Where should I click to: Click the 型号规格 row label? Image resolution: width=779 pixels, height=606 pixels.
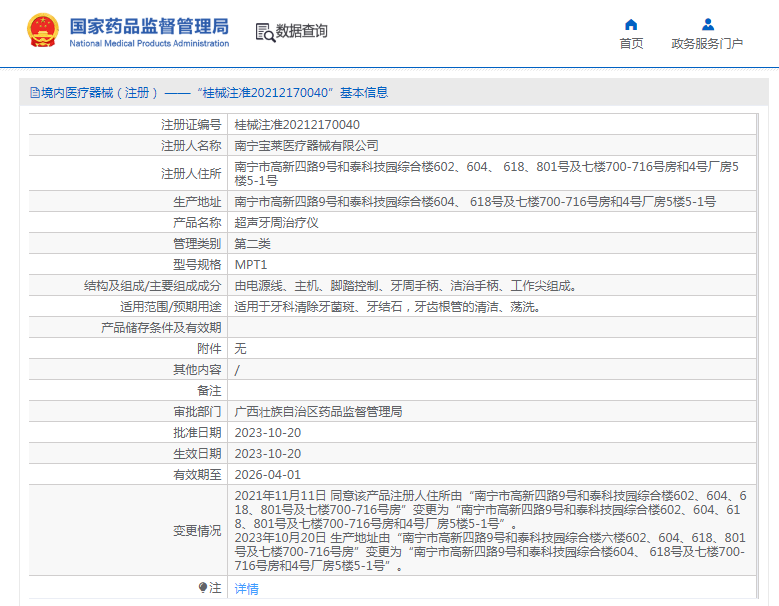[197, 265]
